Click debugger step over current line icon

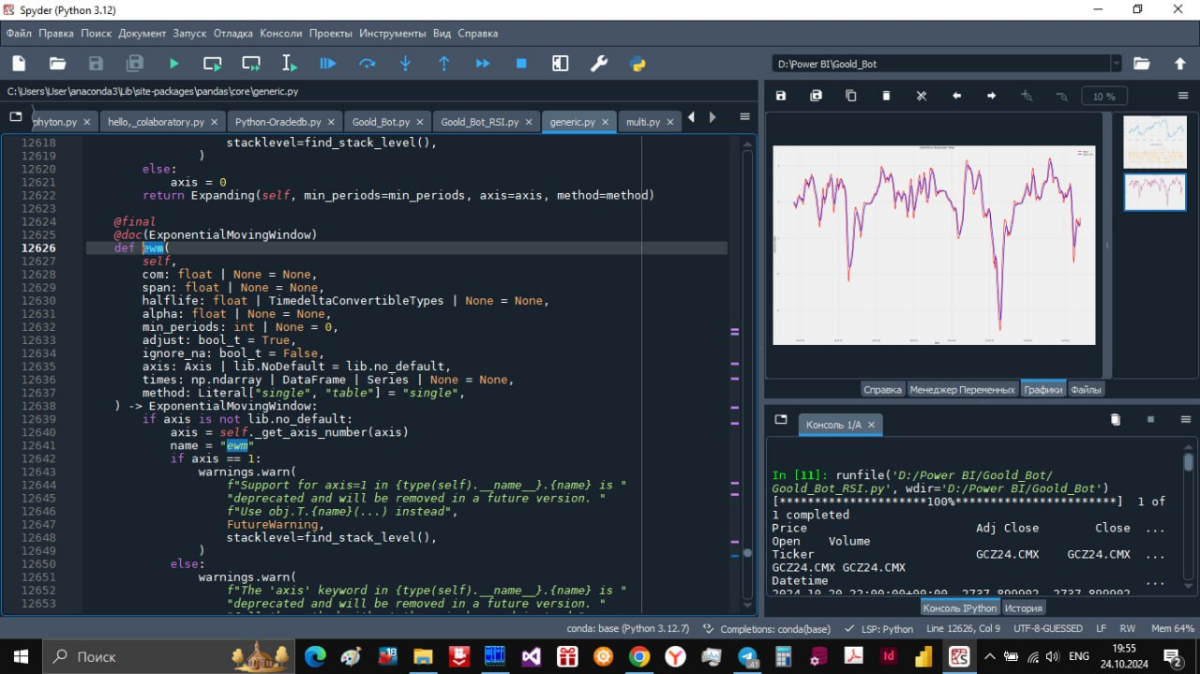367,63
